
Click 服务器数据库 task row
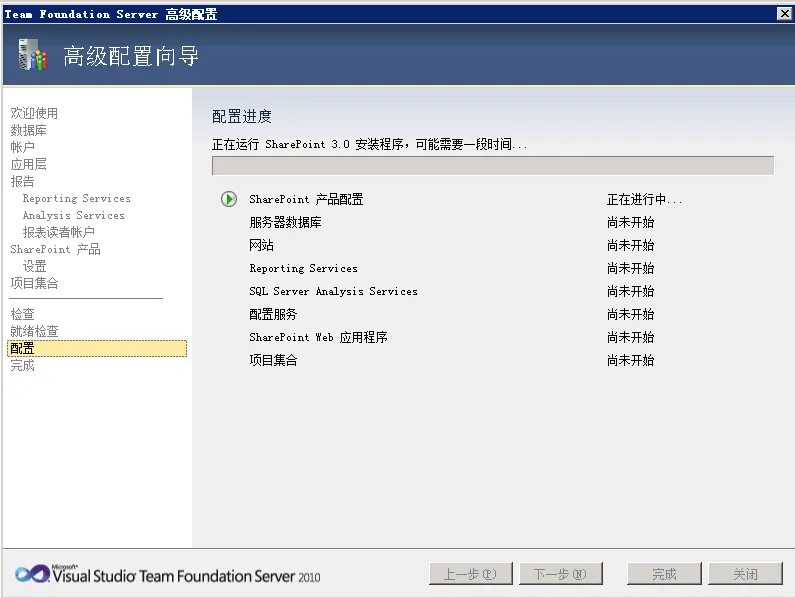285,222
